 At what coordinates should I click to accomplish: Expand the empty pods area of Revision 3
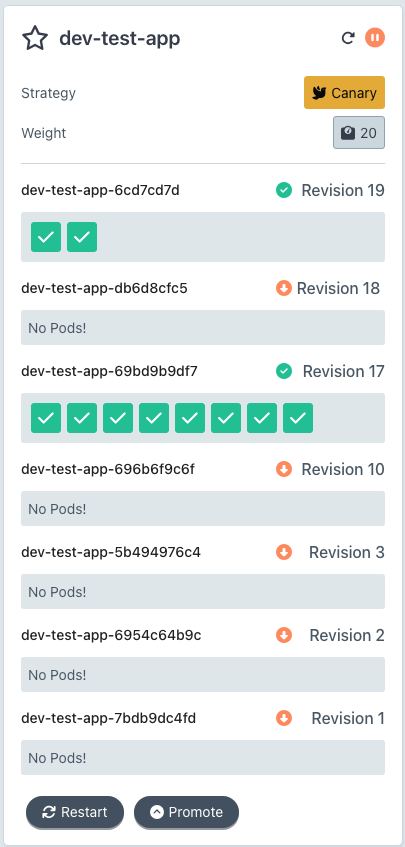(203, 591)
